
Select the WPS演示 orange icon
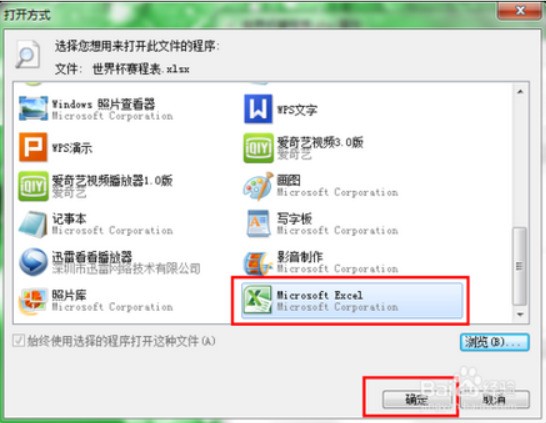(33, 147)
